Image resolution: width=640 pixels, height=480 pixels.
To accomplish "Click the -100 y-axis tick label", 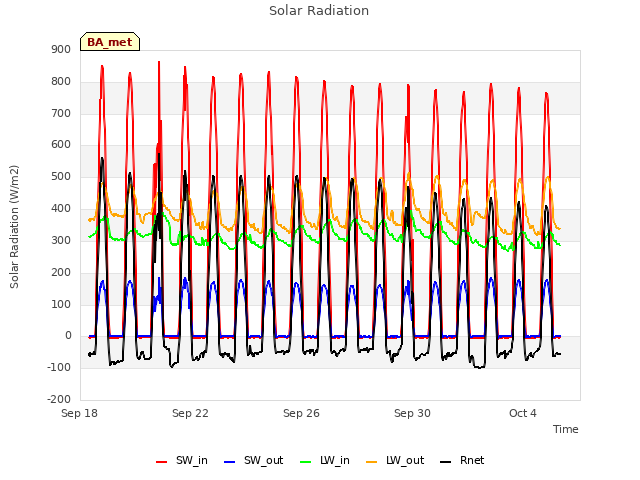I will coord(59,367).
